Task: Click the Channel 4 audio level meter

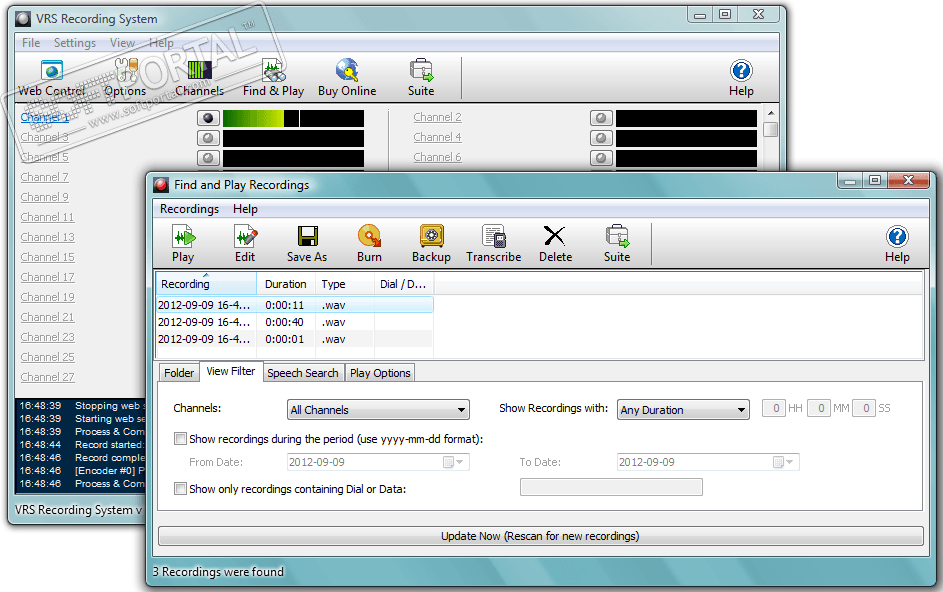Action: tap(686, 138)
